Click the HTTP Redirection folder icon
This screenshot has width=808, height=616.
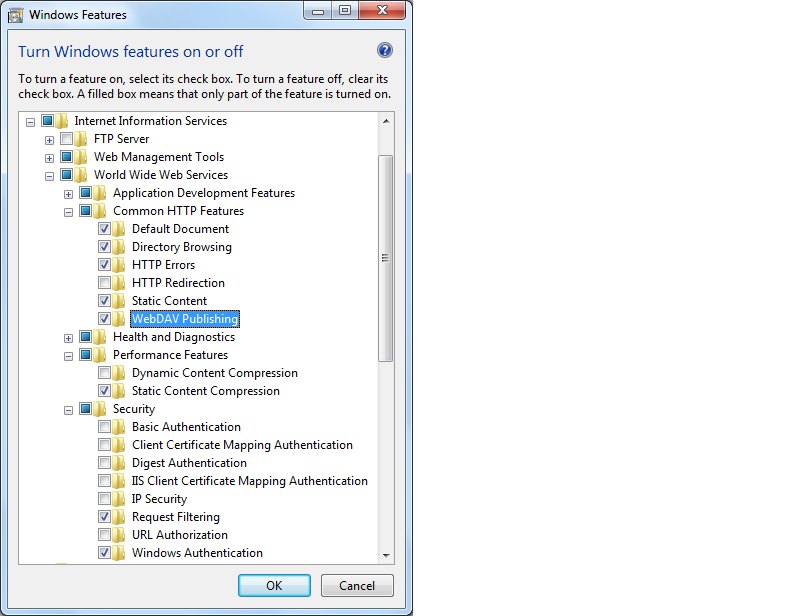(119, 283)
